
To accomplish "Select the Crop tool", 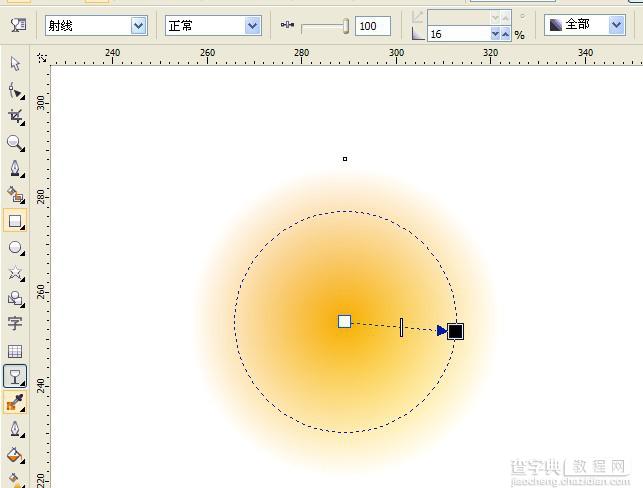I will click(16, 117).
